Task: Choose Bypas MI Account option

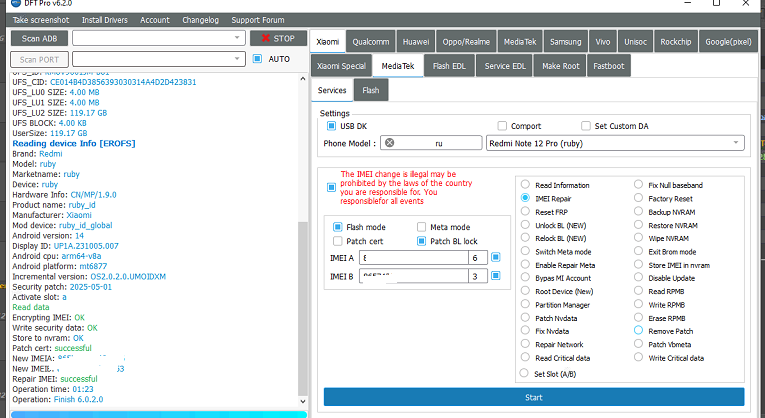Action: pos(525,277)
